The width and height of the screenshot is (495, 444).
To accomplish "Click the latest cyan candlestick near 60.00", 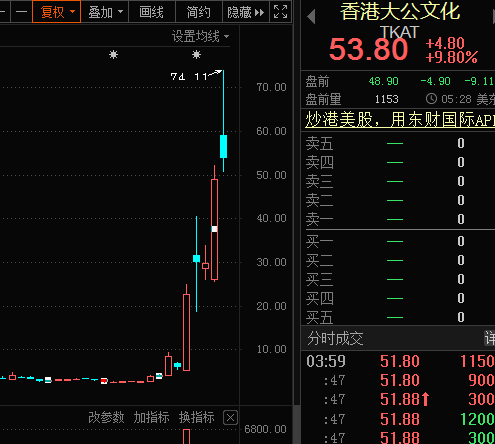I will point(223,146).
